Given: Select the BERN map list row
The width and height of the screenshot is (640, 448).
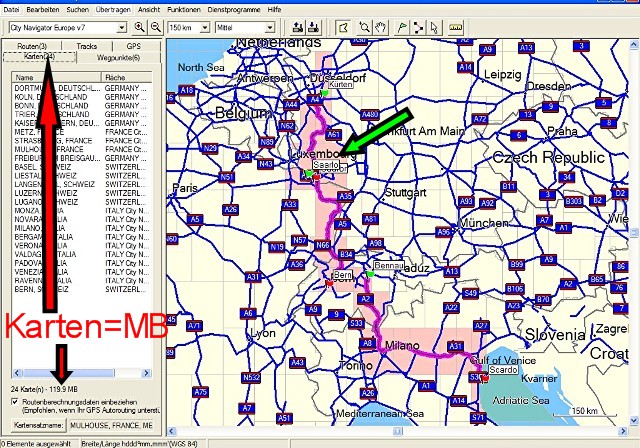Looking at the screenshot, I should coord(82,289).
